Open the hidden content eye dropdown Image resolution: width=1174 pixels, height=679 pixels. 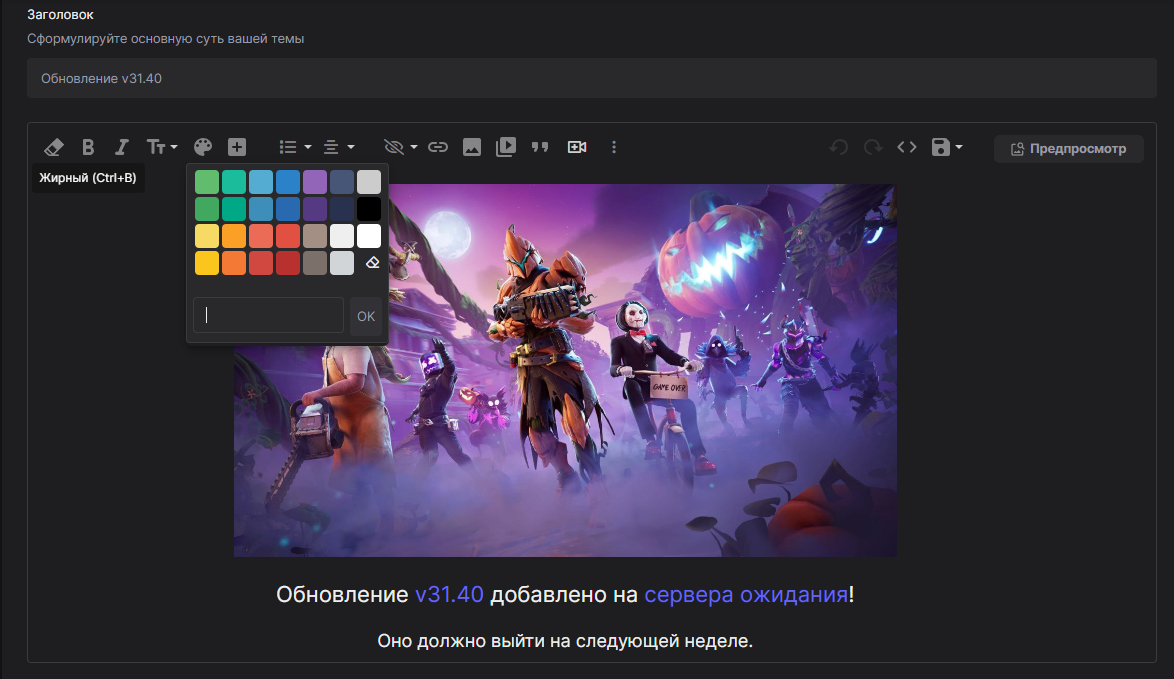[400, 147]
